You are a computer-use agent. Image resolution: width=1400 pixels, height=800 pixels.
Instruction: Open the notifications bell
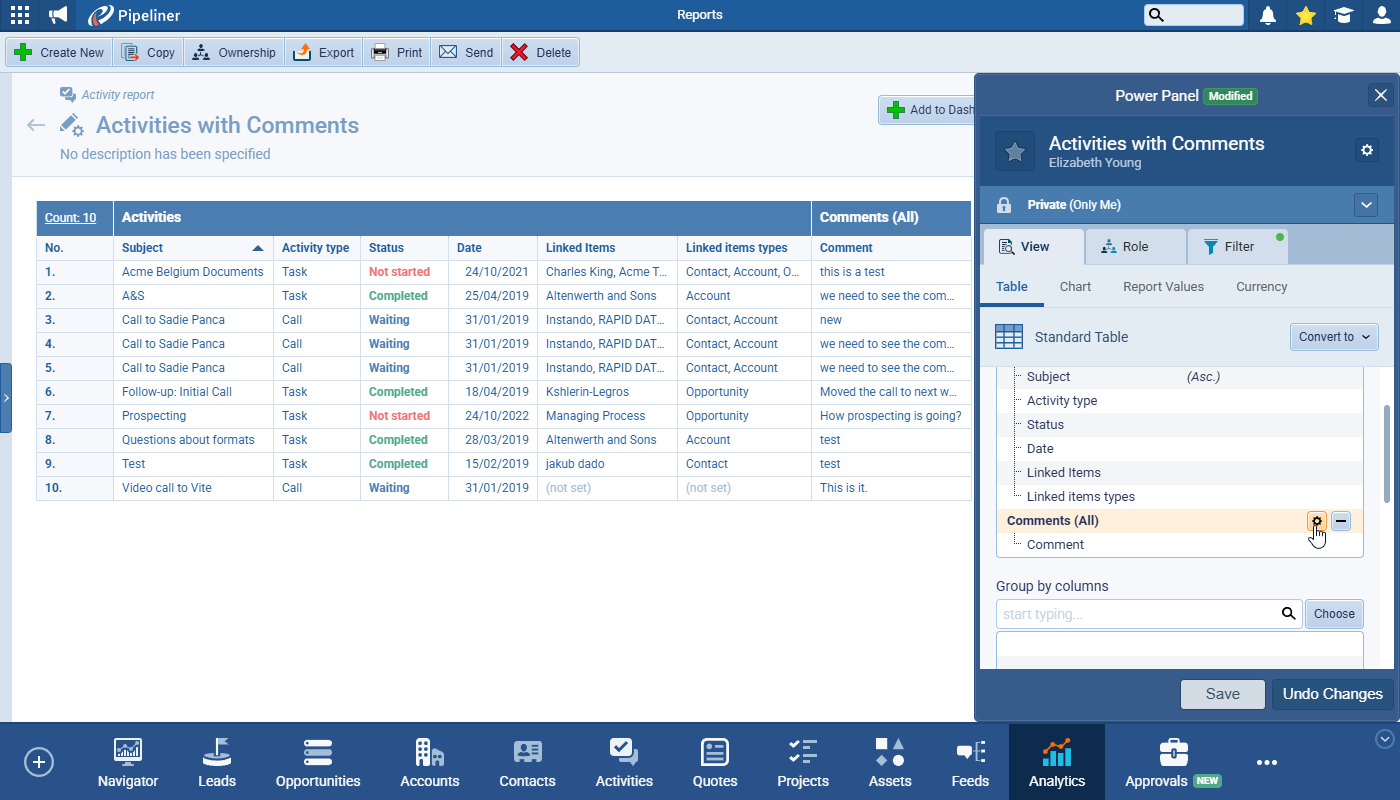point(1268,15)
